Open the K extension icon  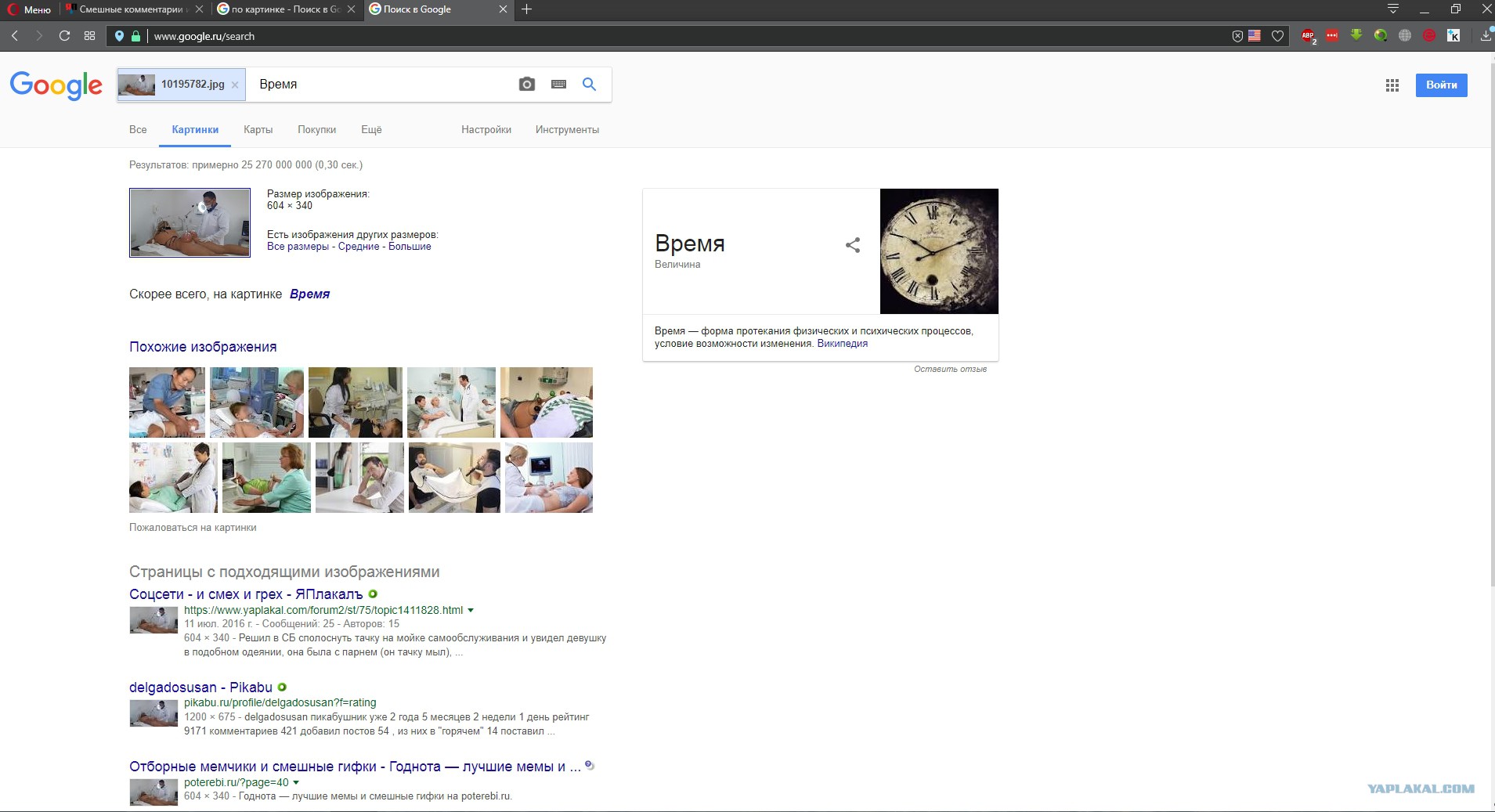click(1453, 35)
